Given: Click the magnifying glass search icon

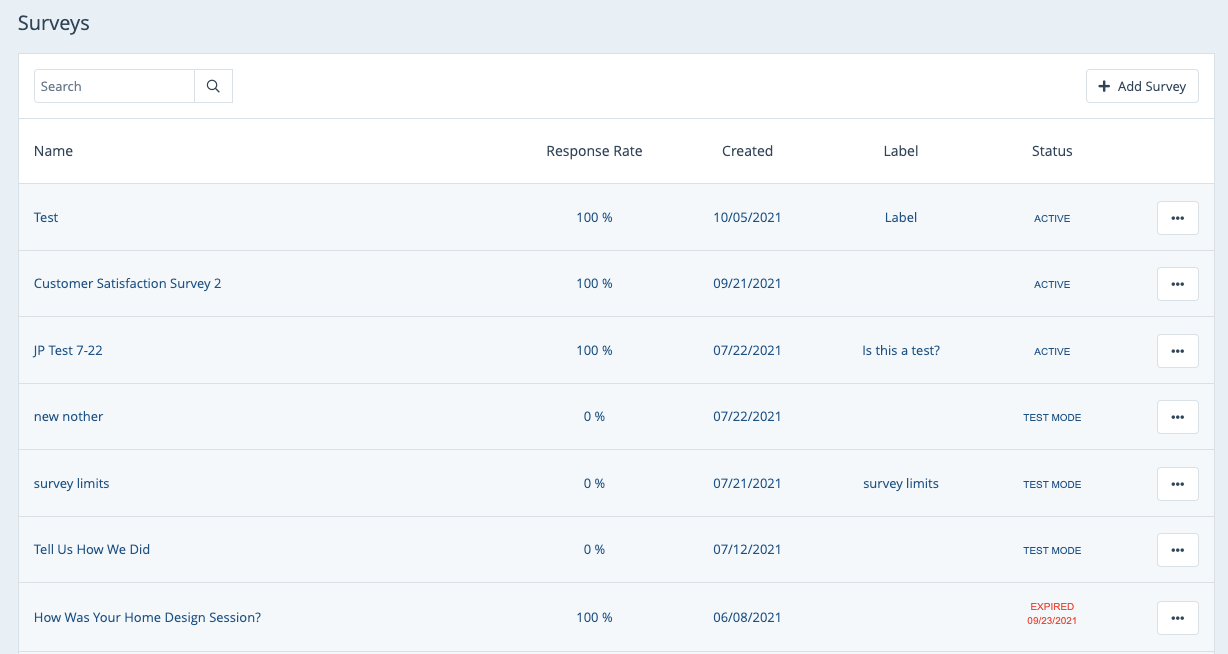Looking at the screenshot, I should (x=213, y=86).
